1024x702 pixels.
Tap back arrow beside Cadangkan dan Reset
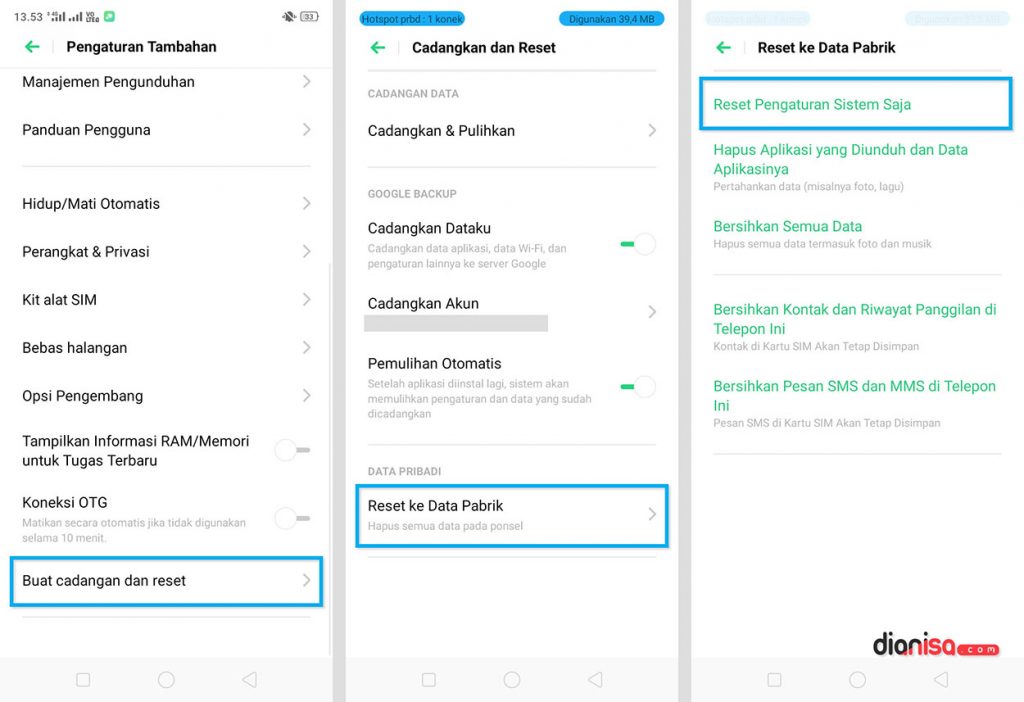pyautogui.click(x=377, y=47)
